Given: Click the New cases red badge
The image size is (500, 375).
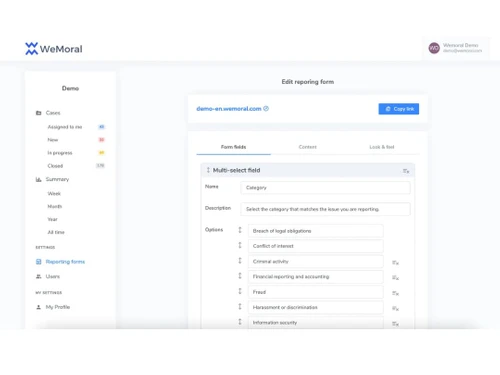Looking at the screenshot, I should point(101,140).
